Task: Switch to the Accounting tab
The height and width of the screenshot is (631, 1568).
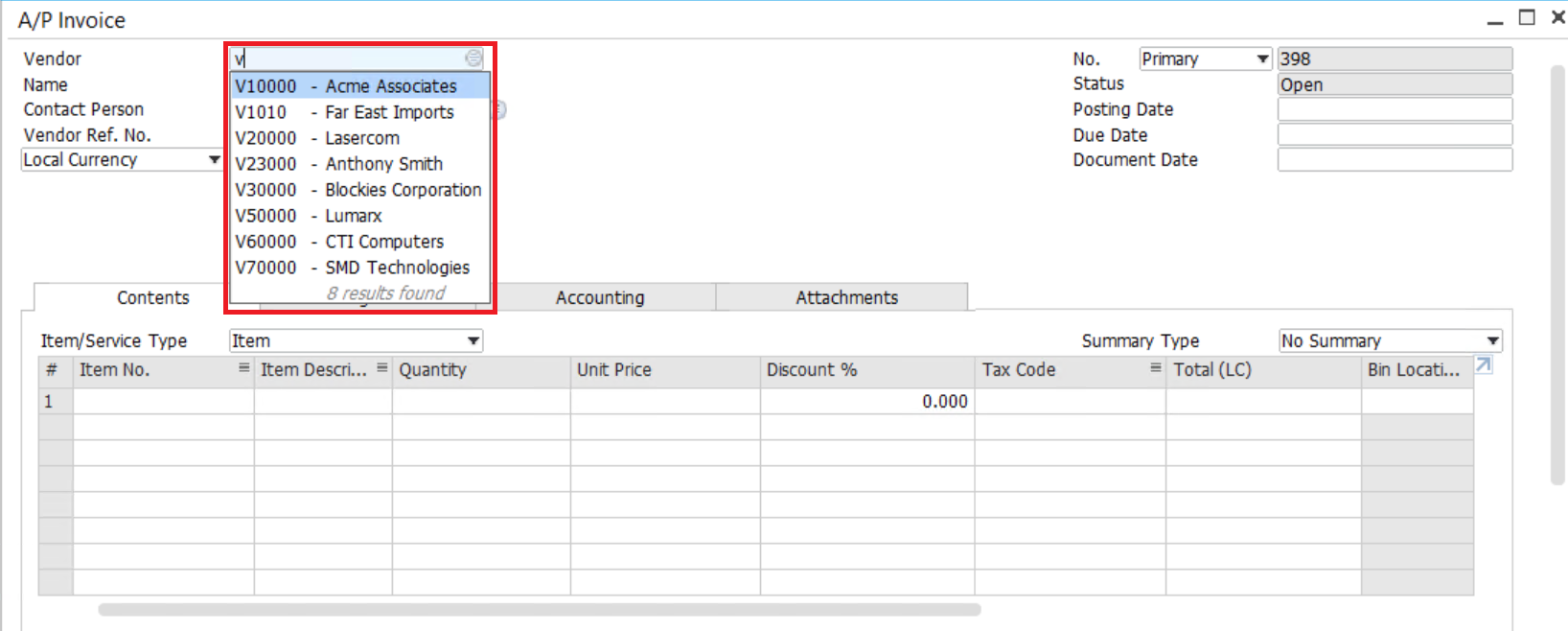Action: click(x=600, y=297)
